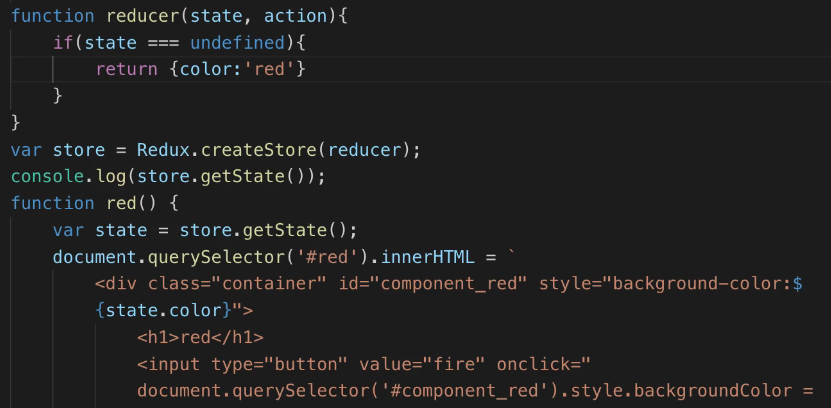
Task: Click the '{state.color}">' line
Action: click(x=174, y=311)
